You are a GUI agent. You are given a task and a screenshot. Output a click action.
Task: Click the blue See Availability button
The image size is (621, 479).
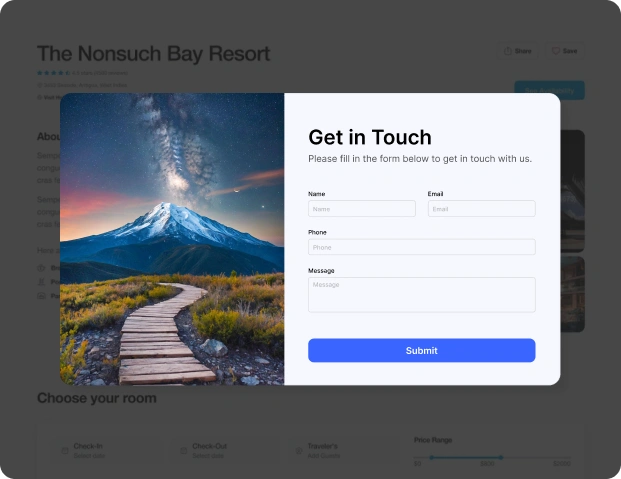click(x=549, y=90)
